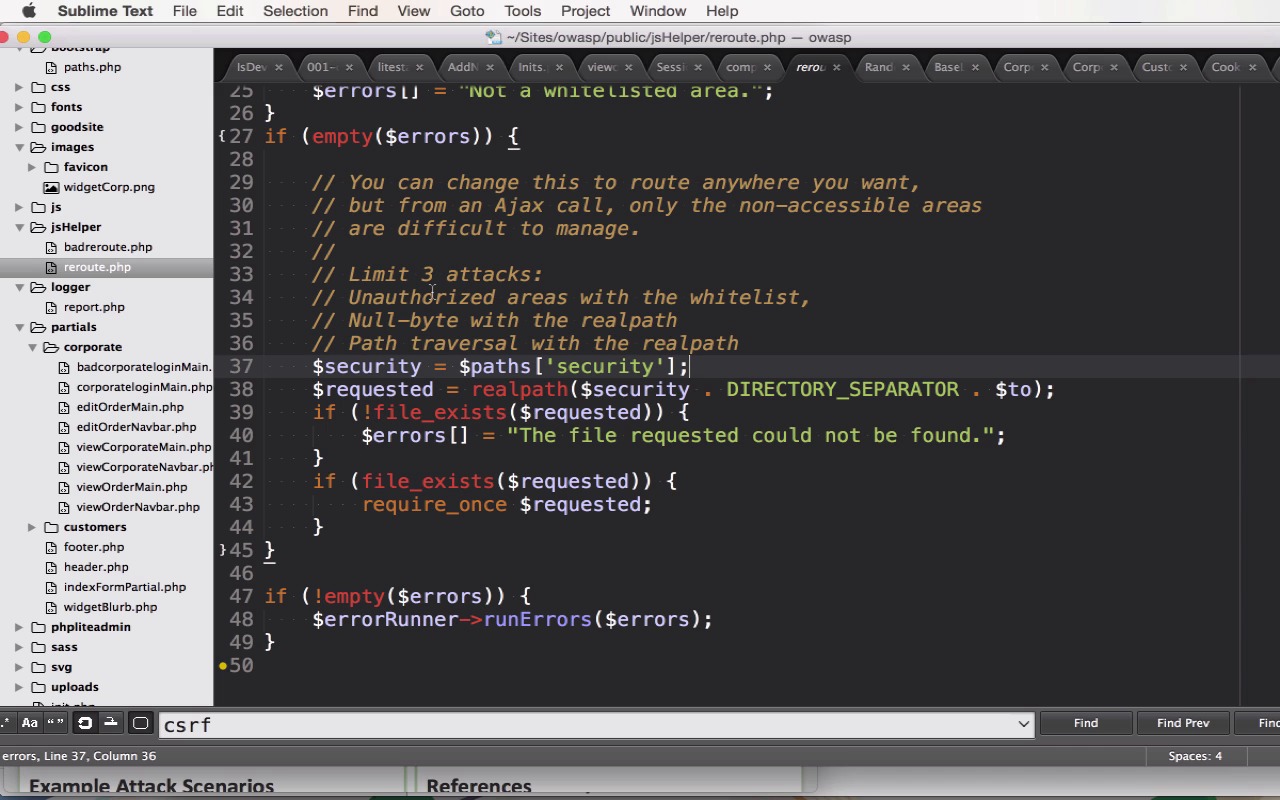This screenshot has height=800, width=1280.
Task: Switch to the Inits tab
Action: [x=531, y=67]
